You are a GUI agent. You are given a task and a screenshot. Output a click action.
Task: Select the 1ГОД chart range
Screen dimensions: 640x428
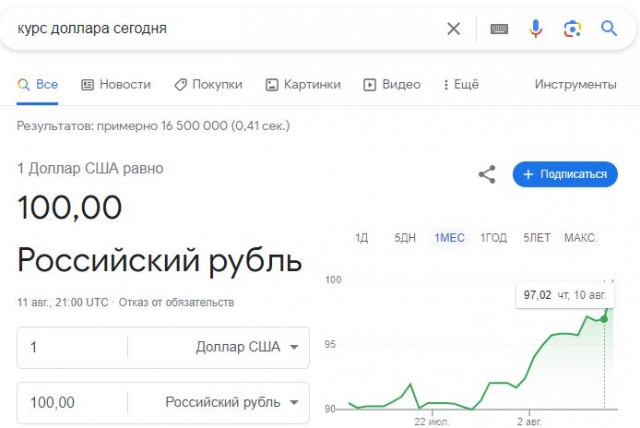click(493, 237)
